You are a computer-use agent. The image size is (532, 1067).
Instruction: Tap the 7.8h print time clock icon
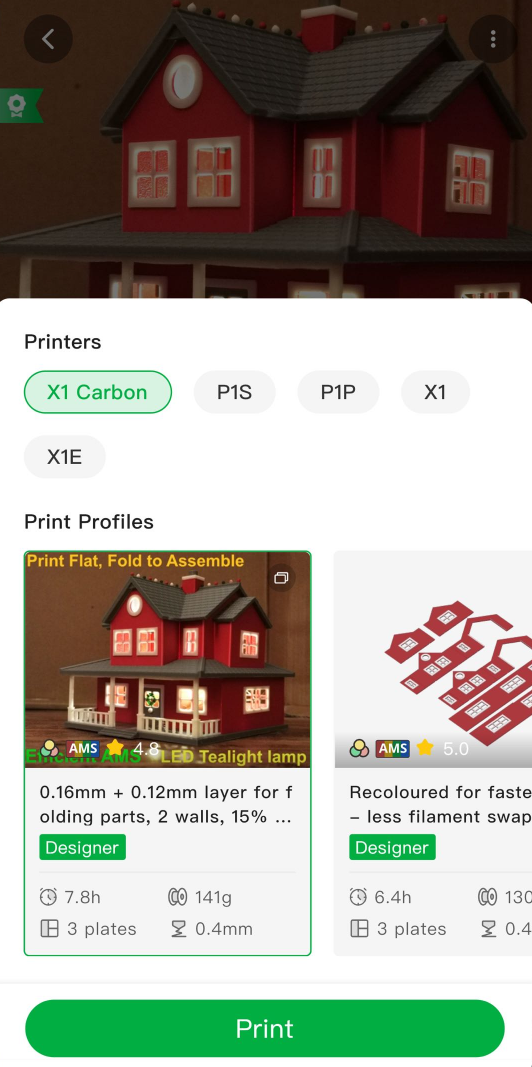[48, 898]
